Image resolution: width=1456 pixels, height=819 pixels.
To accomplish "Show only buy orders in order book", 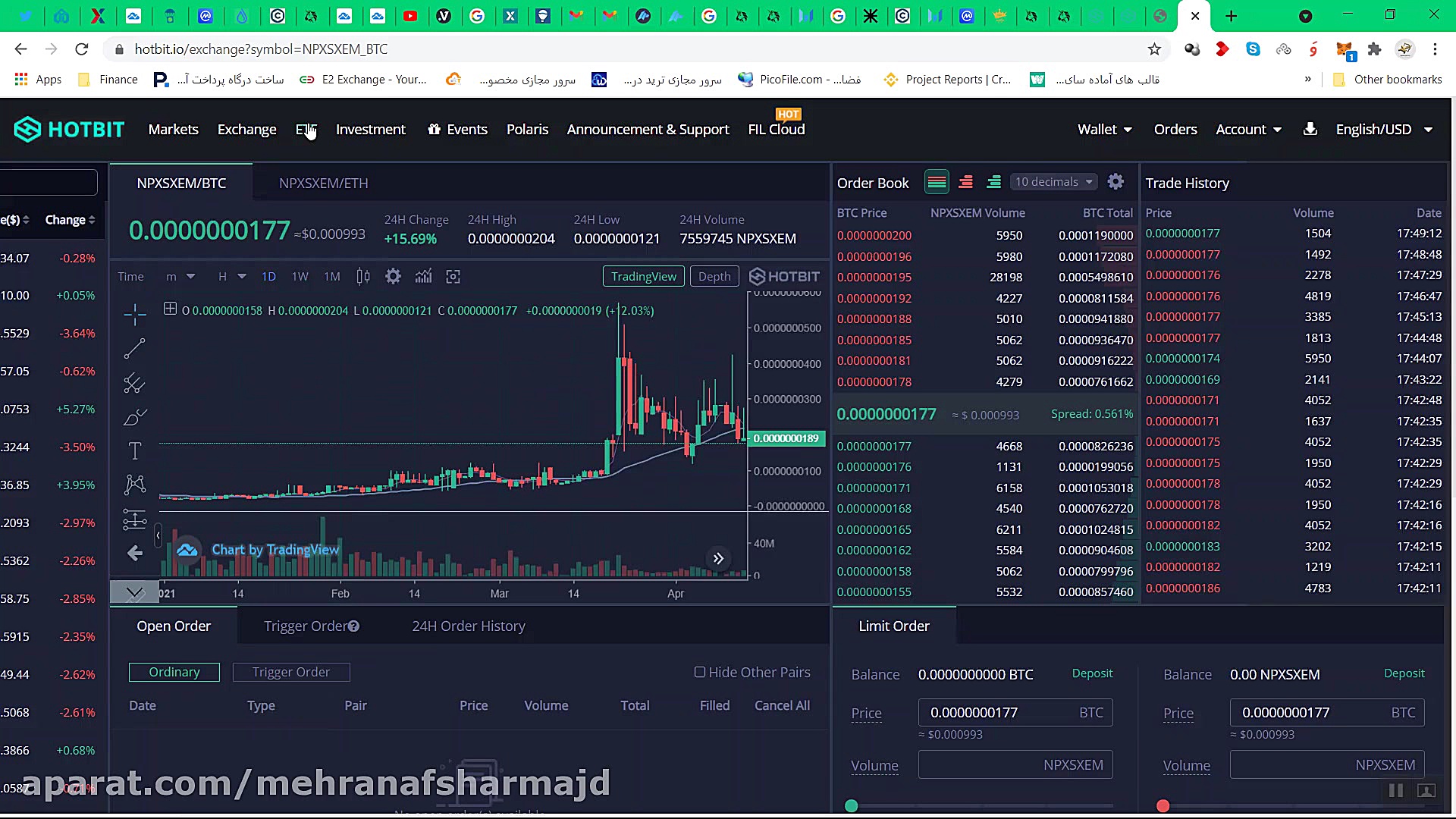I will click(993, 182).
